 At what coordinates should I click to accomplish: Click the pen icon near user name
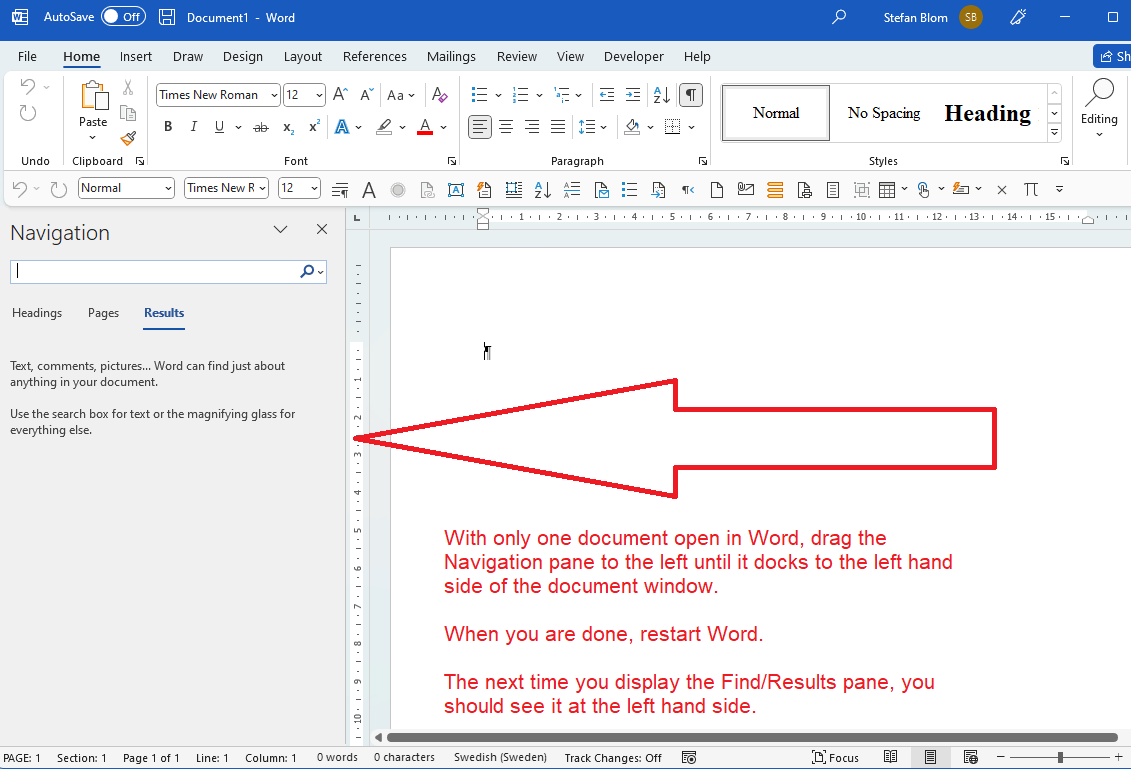pyautogui.click(x=1018, y=17)
